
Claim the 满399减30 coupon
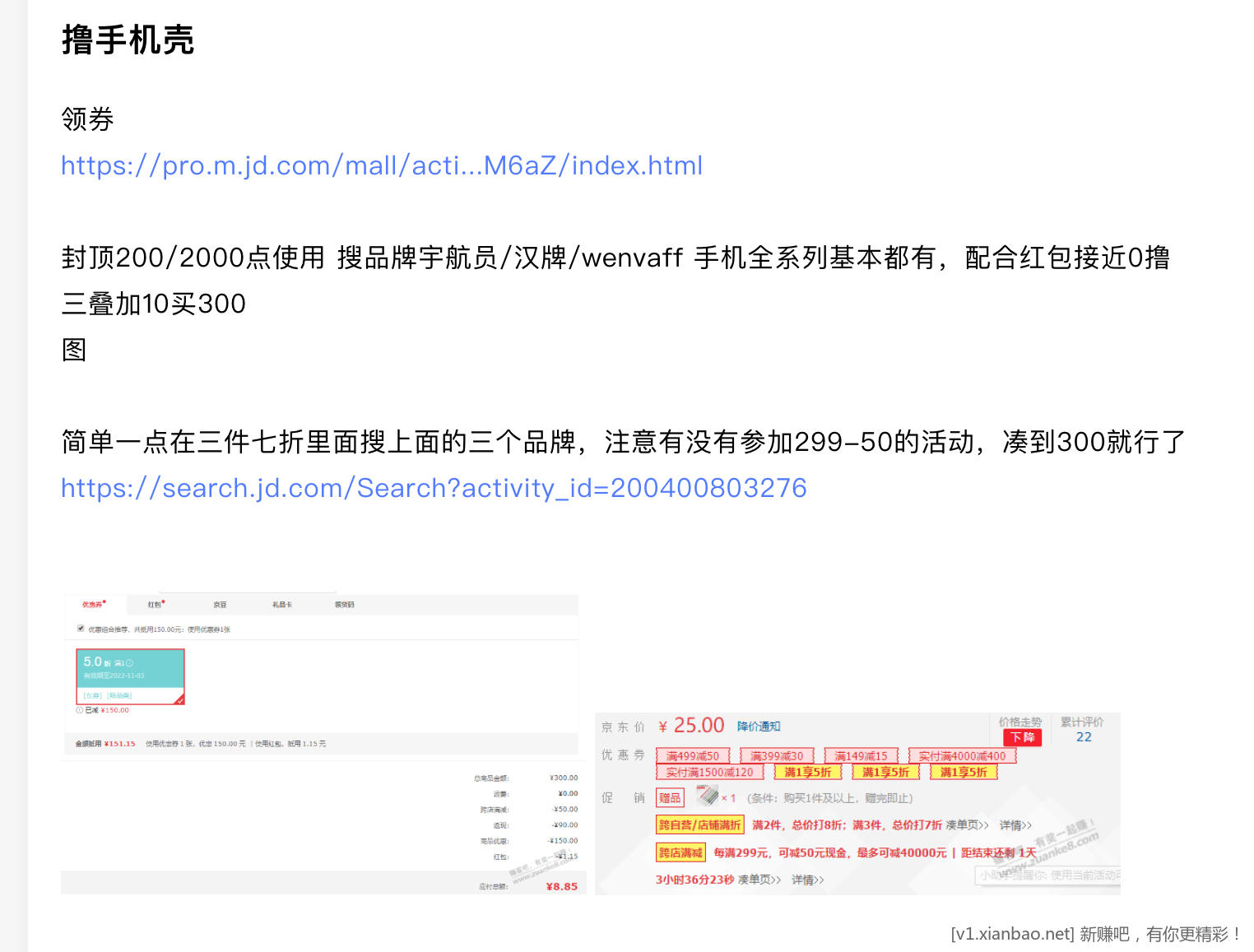point(777,755)
